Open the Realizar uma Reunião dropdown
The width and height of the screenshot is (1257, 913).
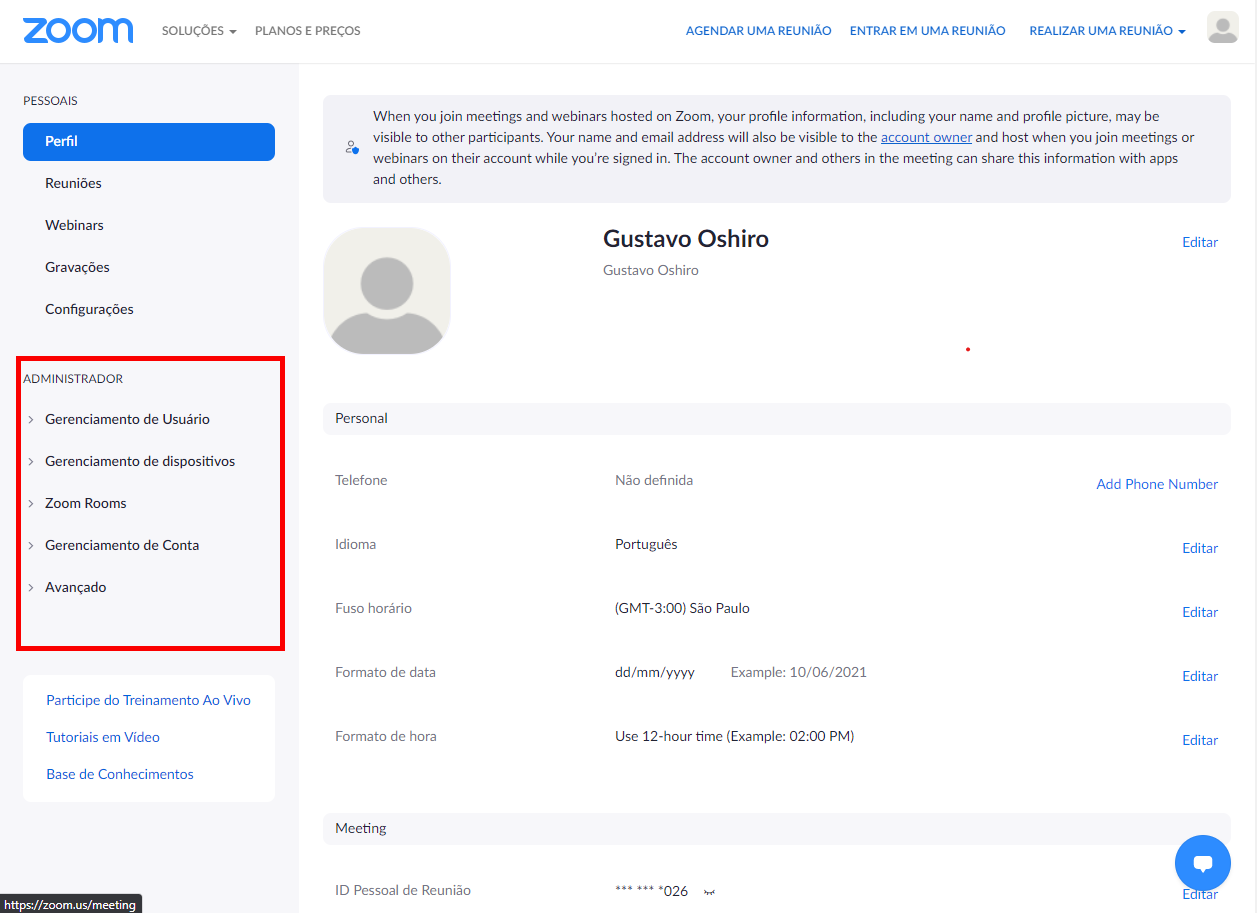point(1107,31)
